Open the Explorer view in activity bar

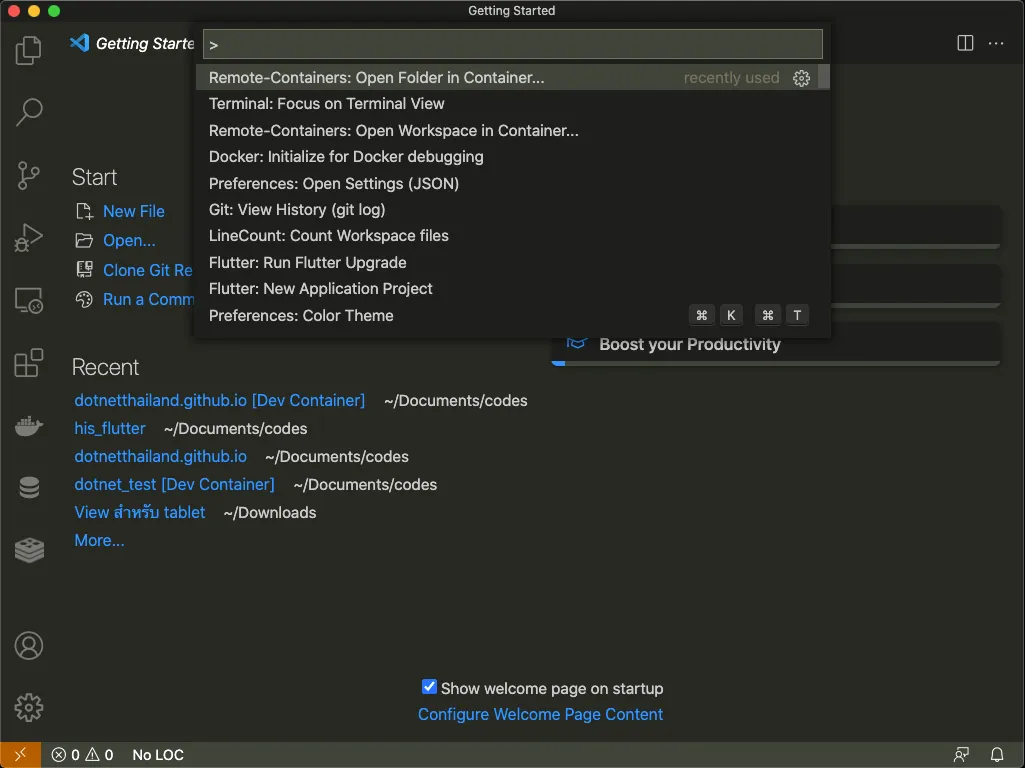28,50
